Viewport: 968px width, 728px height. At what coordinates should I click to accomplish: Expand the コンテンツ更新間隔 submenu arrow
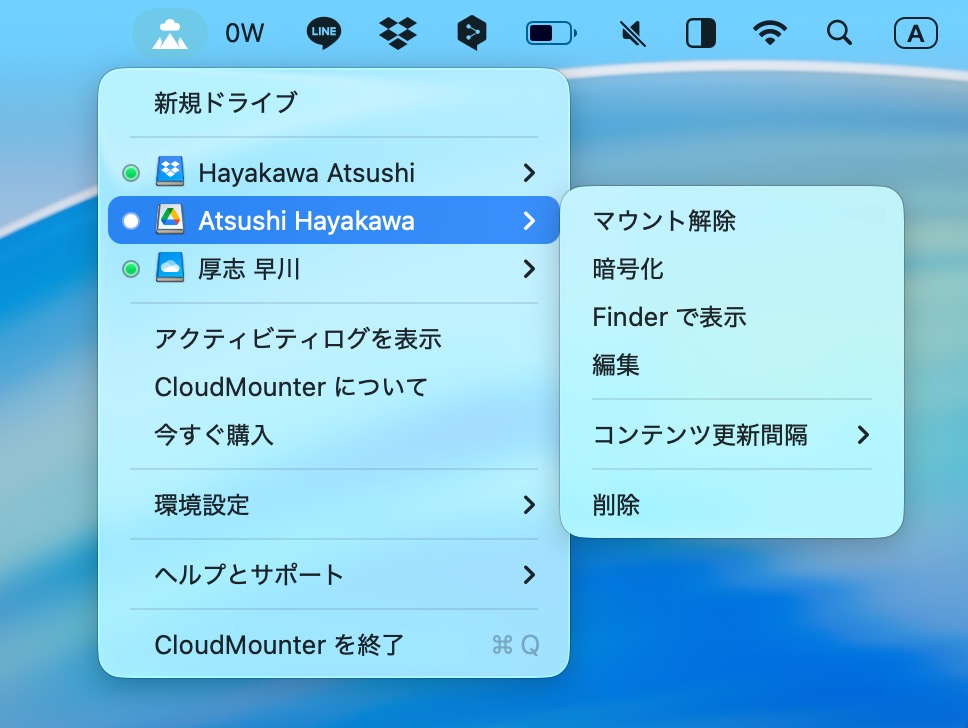click(863, 435)
